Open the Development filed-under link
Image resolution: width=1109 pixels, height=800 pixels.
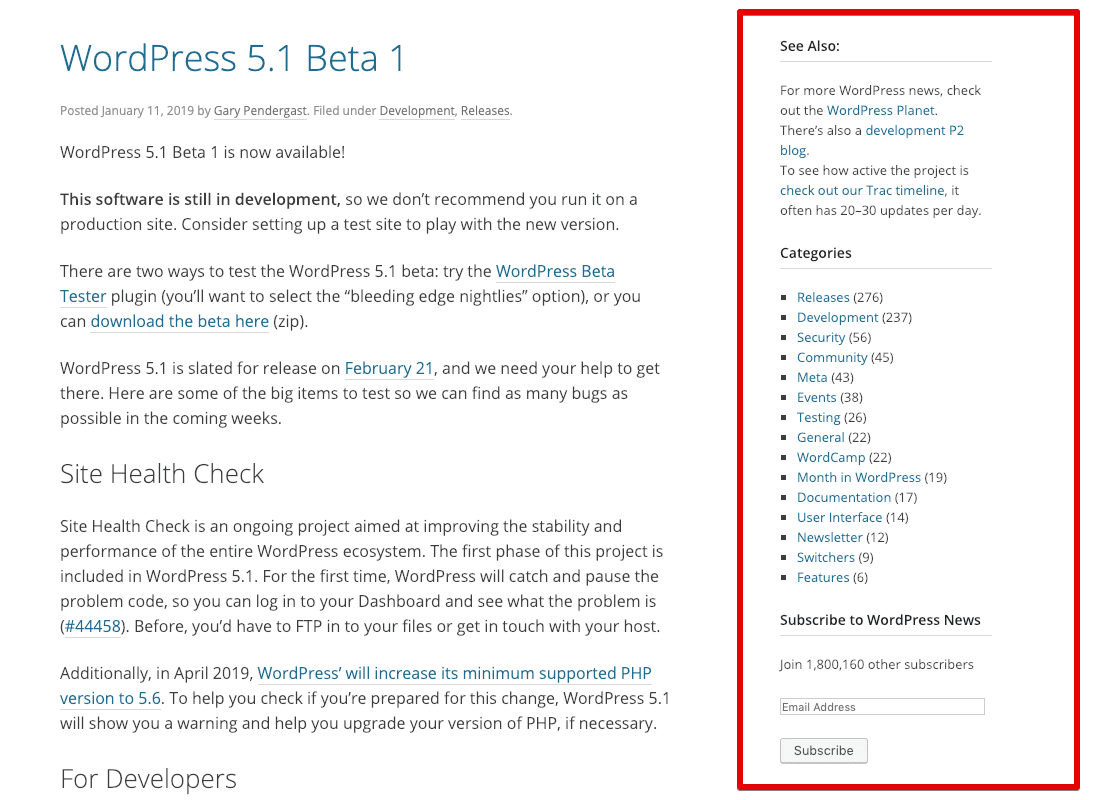(x=416, y=111)
